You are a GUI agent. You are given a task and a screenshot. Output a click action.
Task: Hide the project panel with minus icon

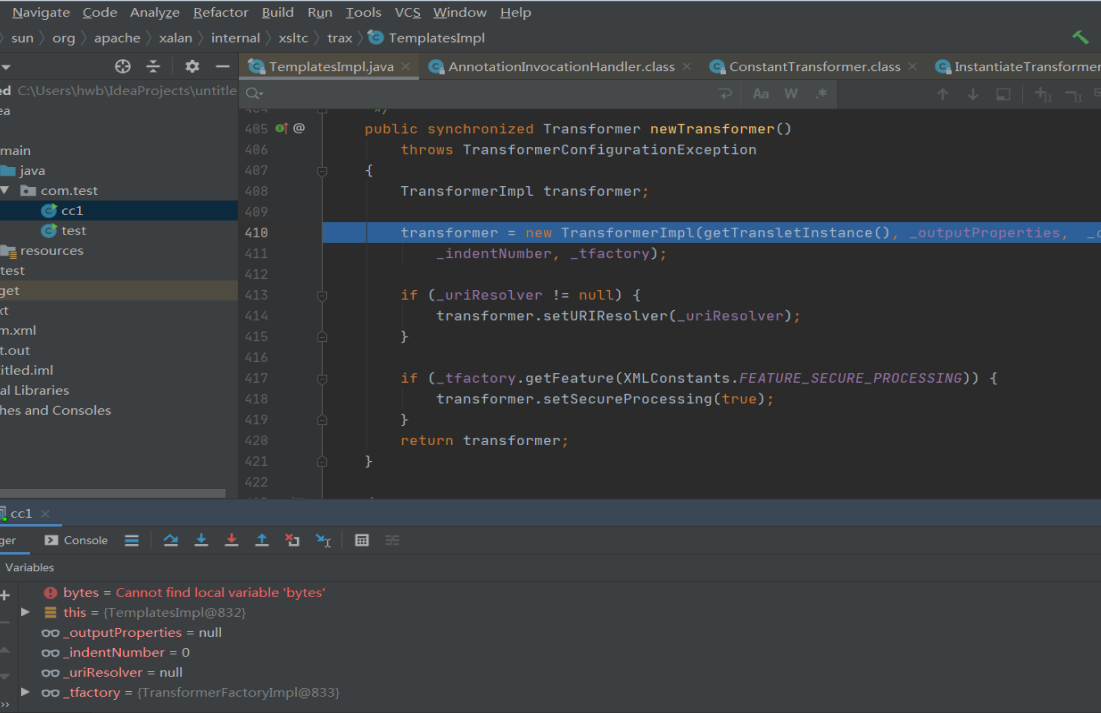tap(223, 66)
